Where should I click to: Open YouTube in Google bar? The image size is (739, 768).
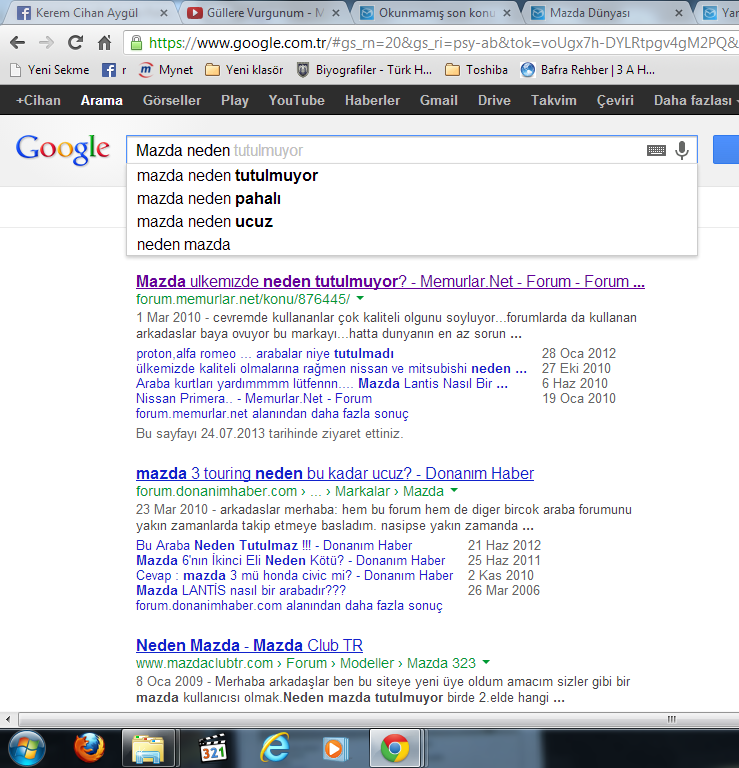click(296, 100)
